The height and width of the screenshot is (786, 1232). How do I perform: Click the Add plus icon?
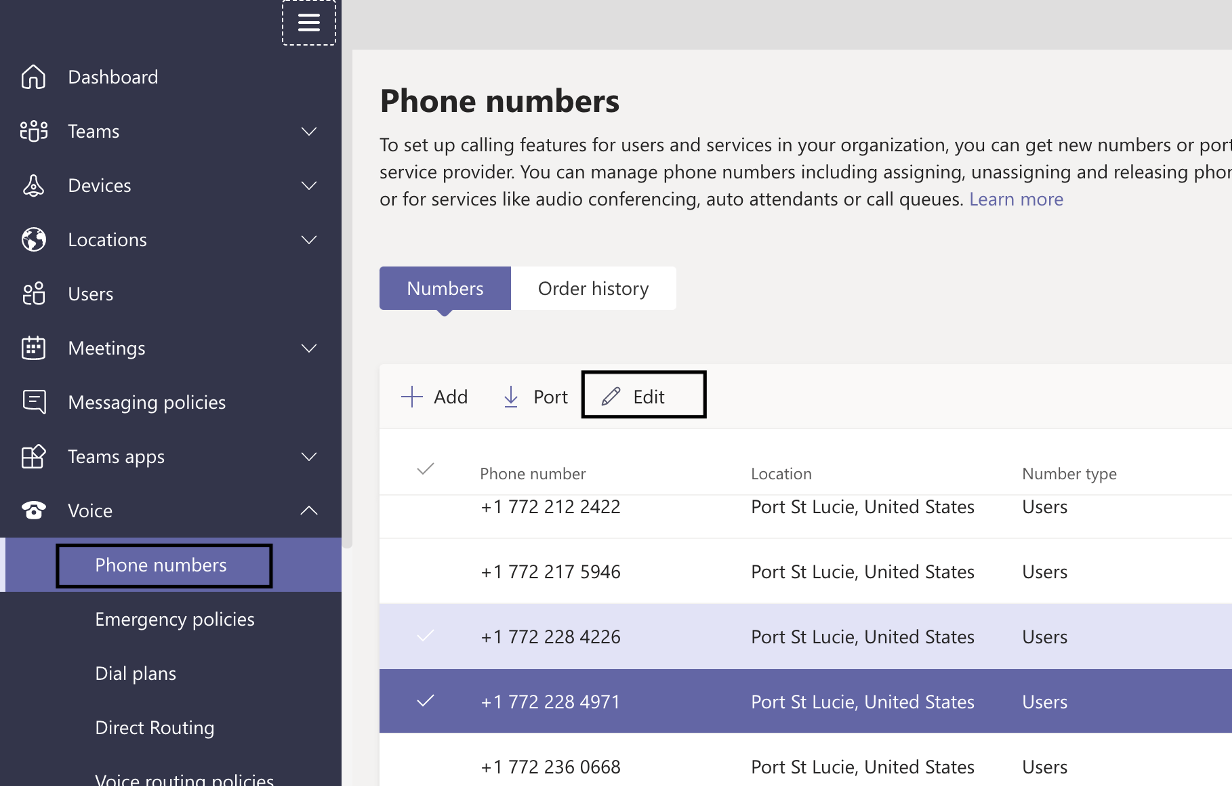pyautogui.click(x=410, y=396)
